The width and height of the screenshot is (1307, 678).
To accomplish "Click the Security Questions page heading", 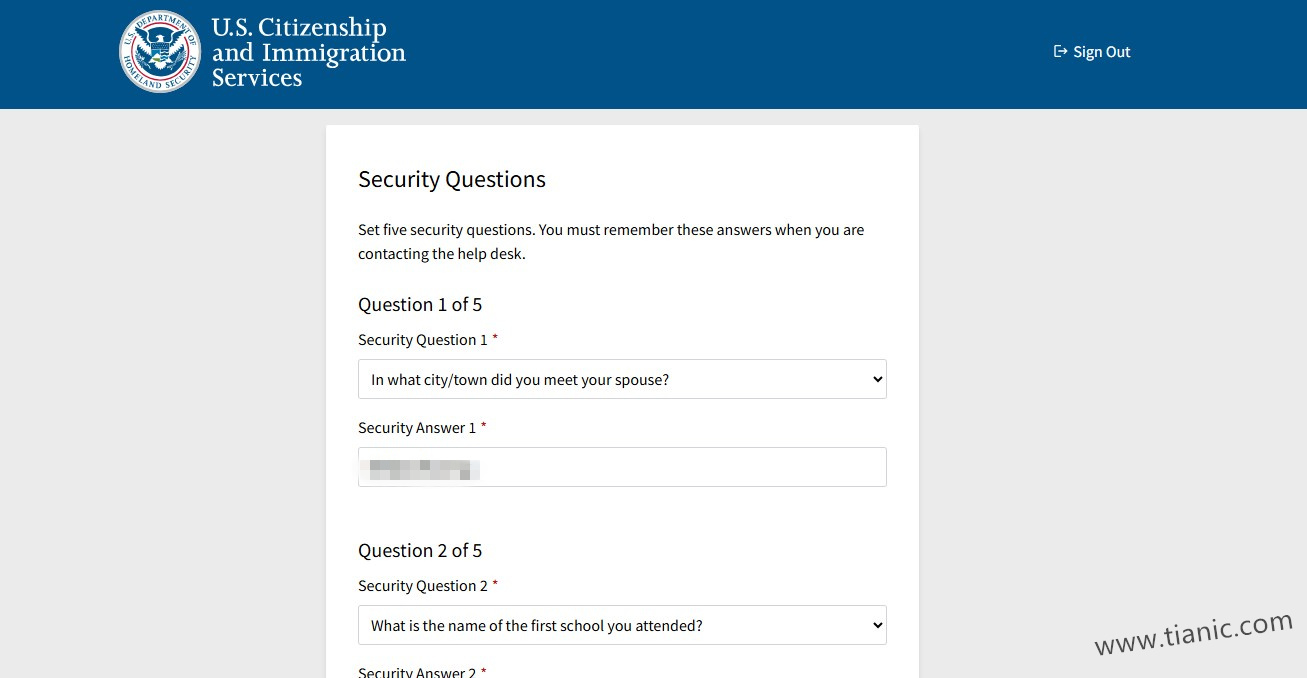I will [x=452, y=180].
